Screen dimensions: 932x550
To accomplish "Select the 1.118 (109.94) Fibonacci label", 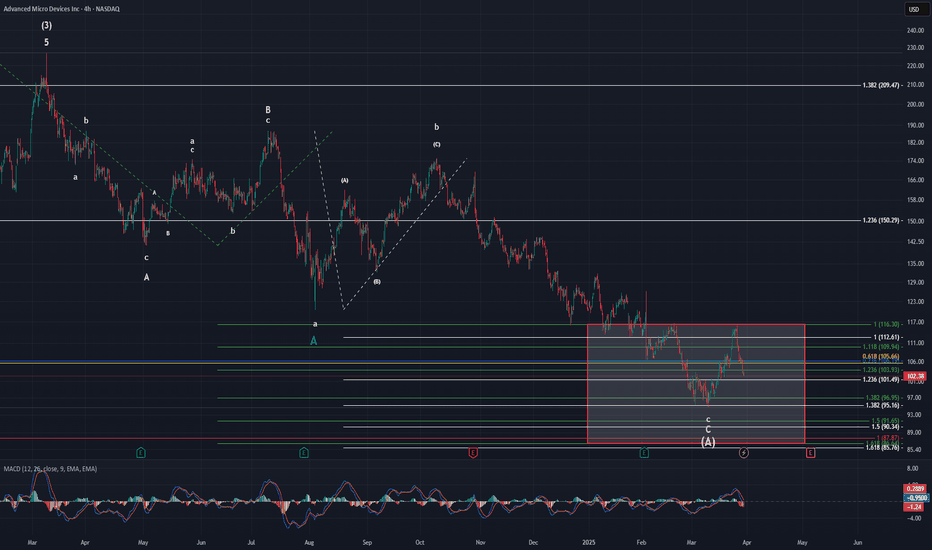I will point(881,347).
